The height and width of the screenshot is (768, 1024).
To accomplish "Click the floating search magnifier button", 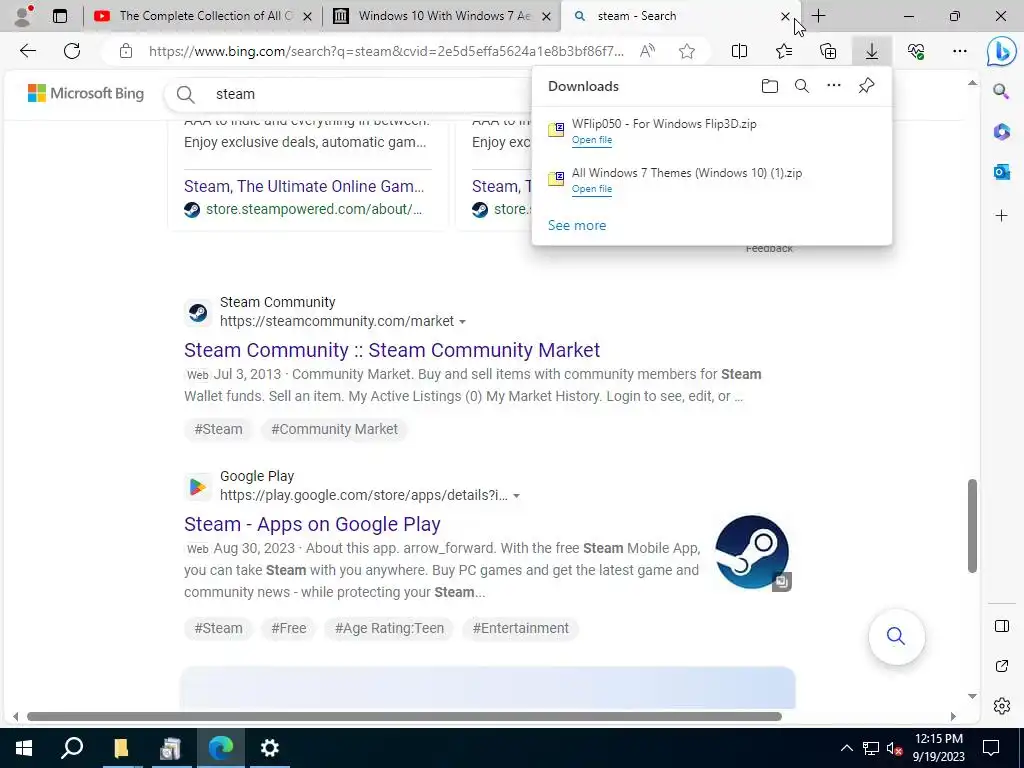I will [x=896, y=636].
